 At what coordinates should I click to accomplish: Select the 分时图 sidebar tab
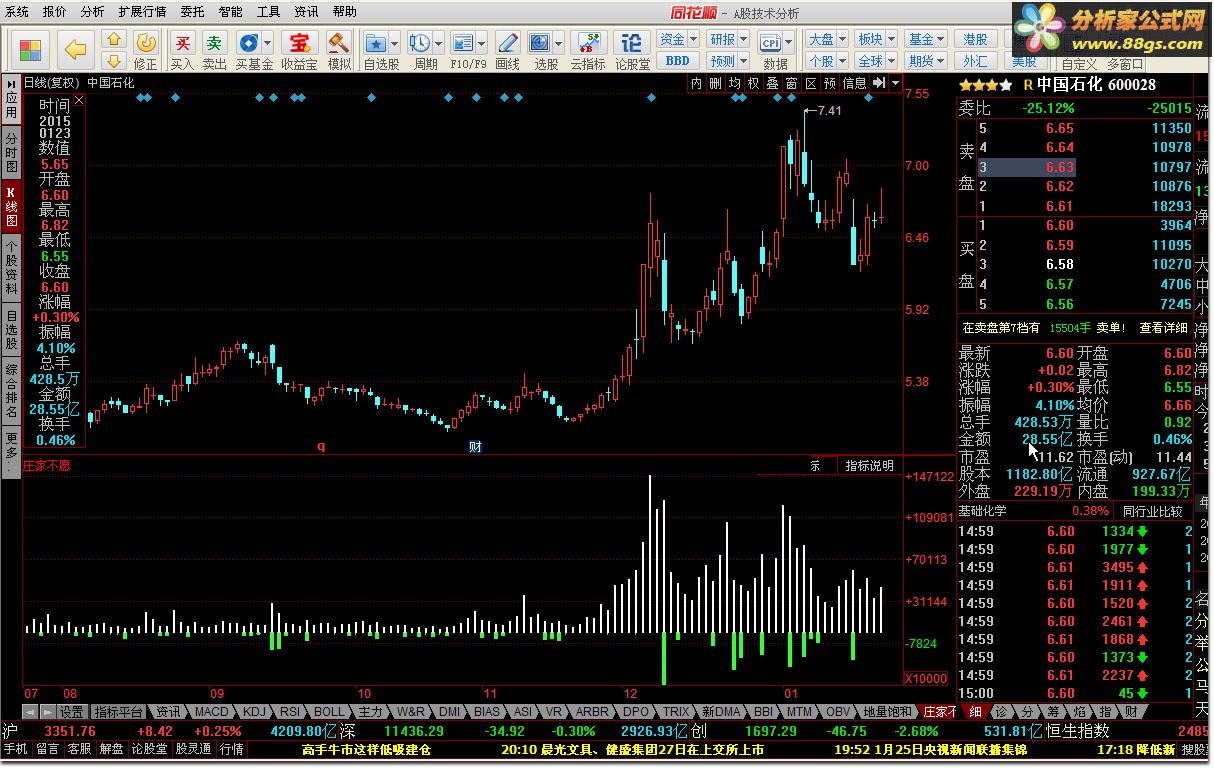pos(11,151)
